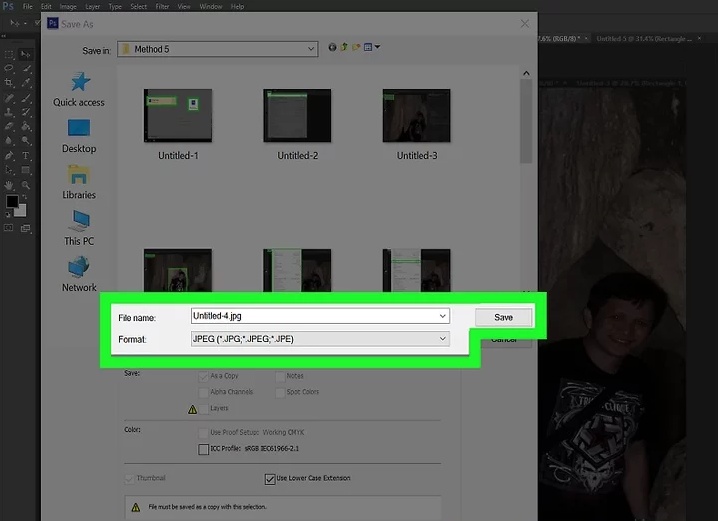Select the Horizontal Type tool

click(26, 156)
